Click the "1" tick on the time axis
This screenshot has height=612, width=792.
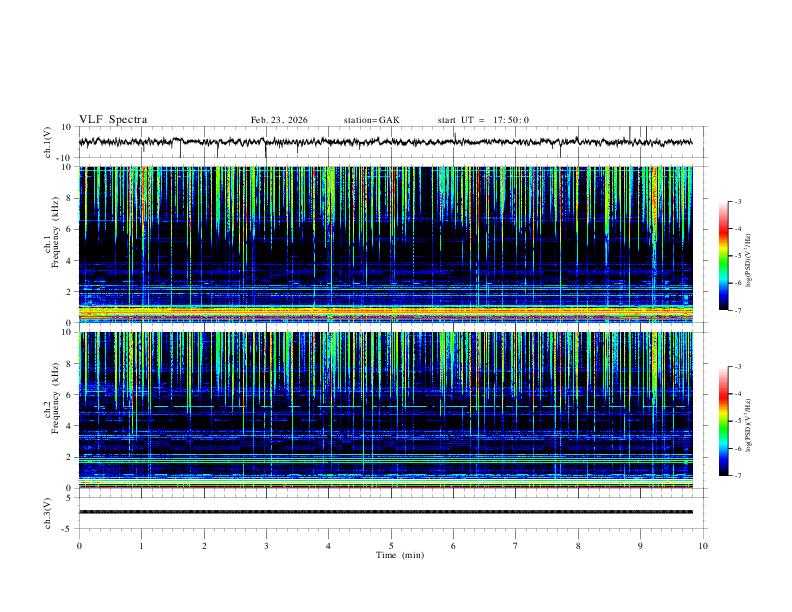(x=141, y=546)
